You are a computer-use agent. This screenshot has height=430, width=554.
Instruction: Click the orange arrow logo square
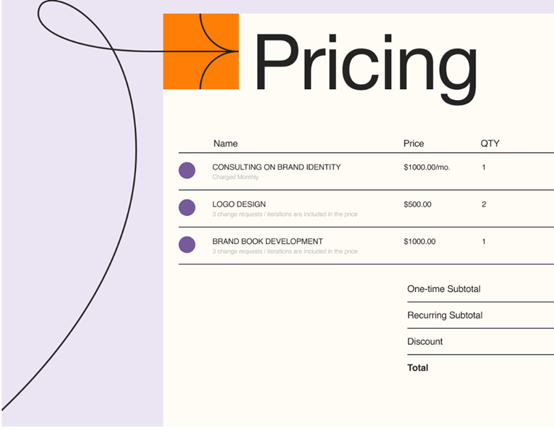[x=201, y=51]
